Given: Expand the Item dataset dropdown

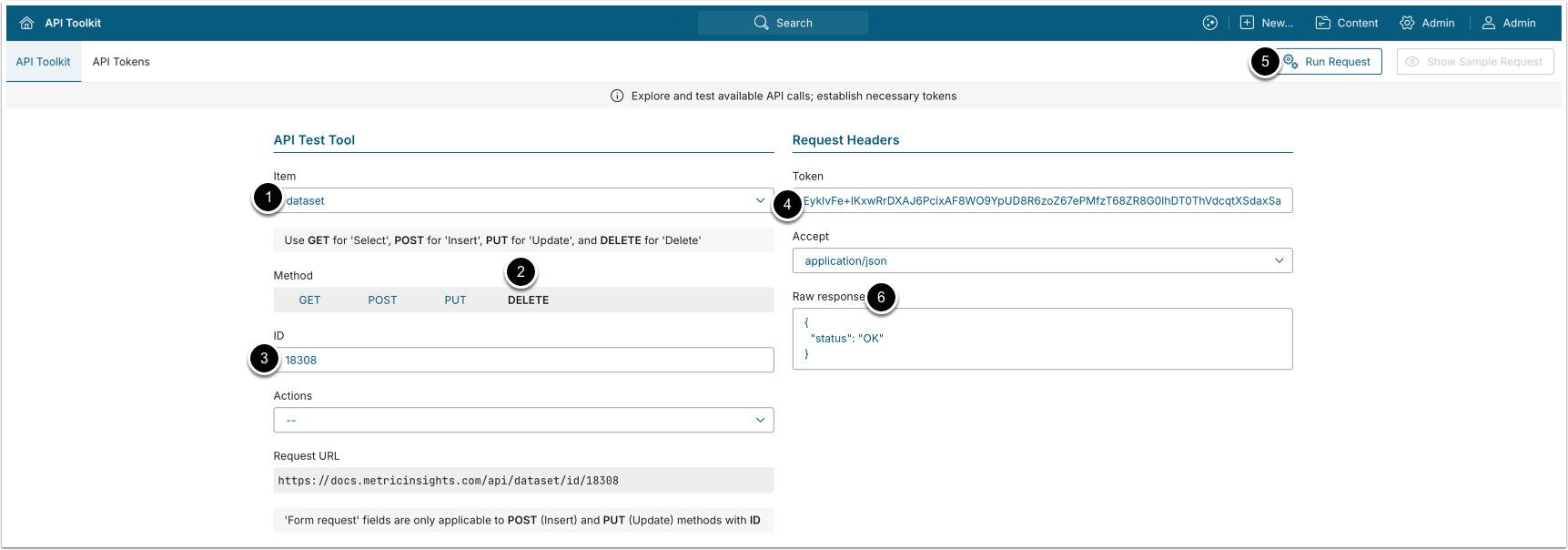Looking at the screenshot, I should [x=523, y=200].
